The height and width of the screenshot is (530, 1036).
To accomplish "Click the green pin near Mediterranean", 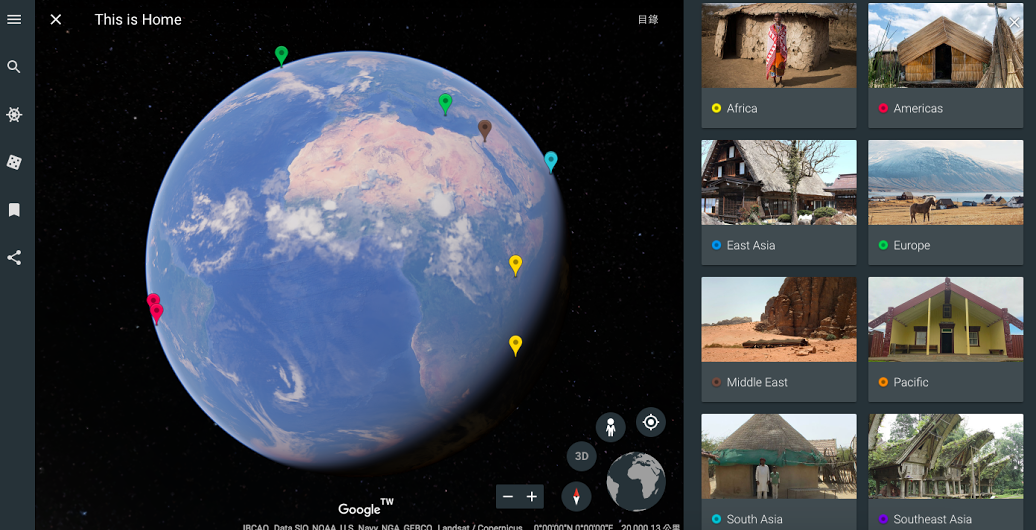I will [445, 103].
